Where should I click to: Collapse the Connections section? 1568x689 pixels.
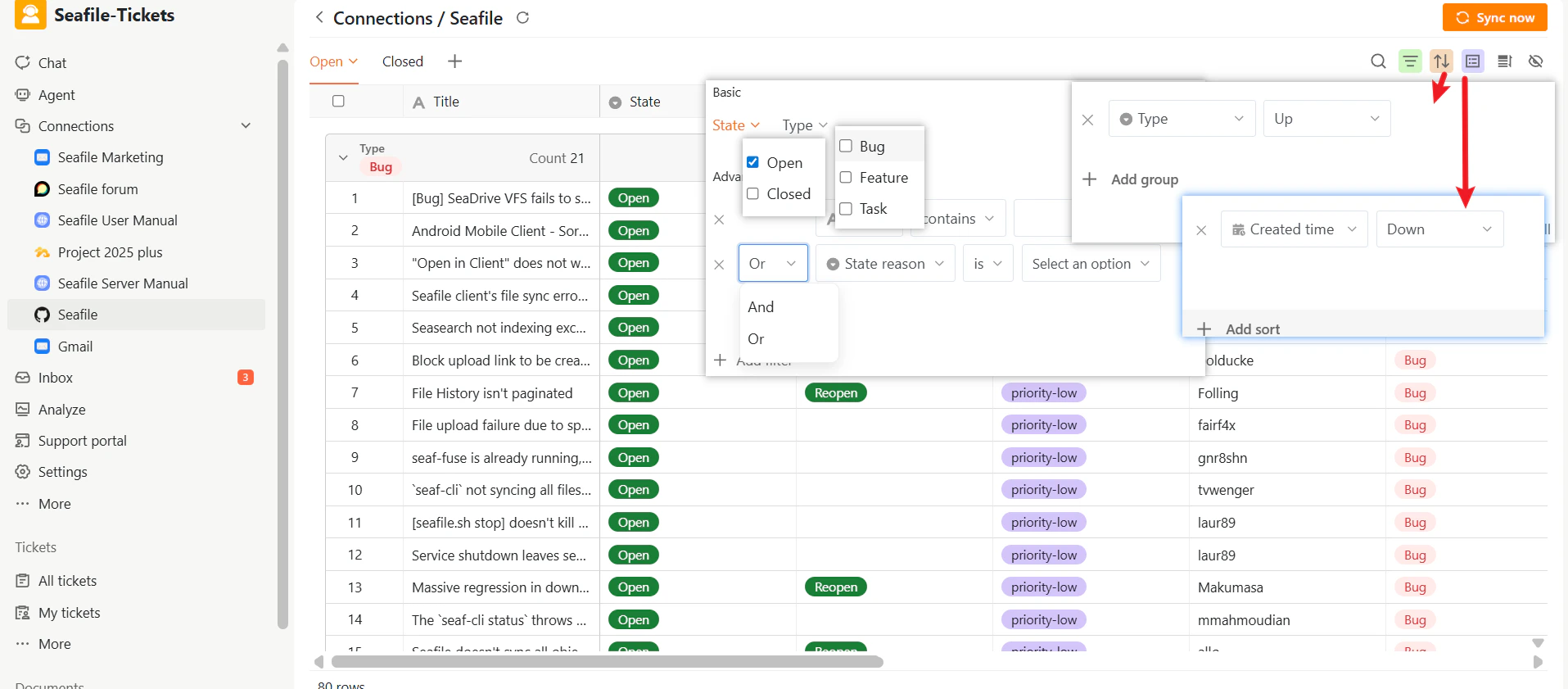coord(245,126)
